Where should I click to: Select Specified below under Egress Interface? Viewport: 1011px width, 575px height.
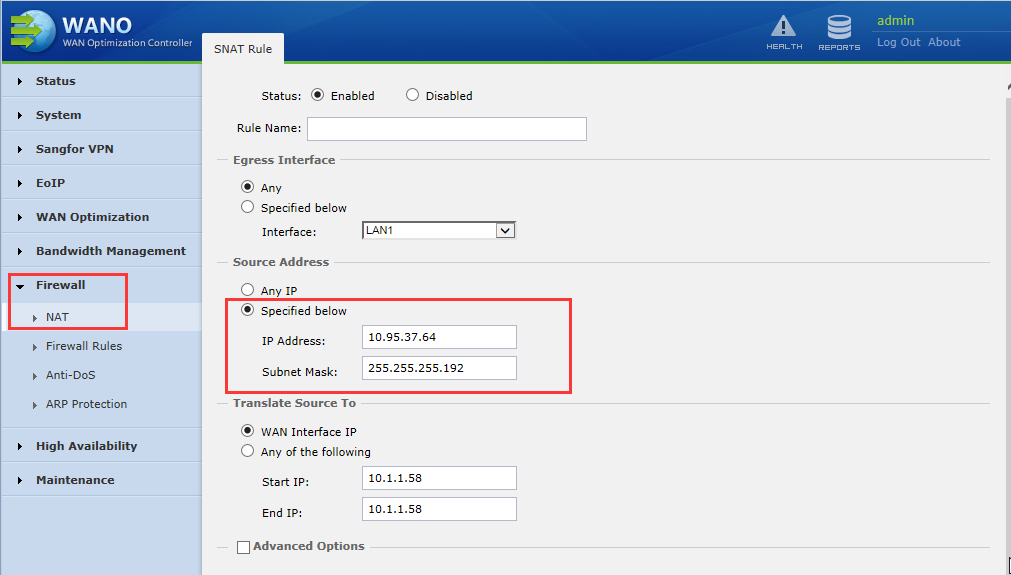tap(248, 208)
